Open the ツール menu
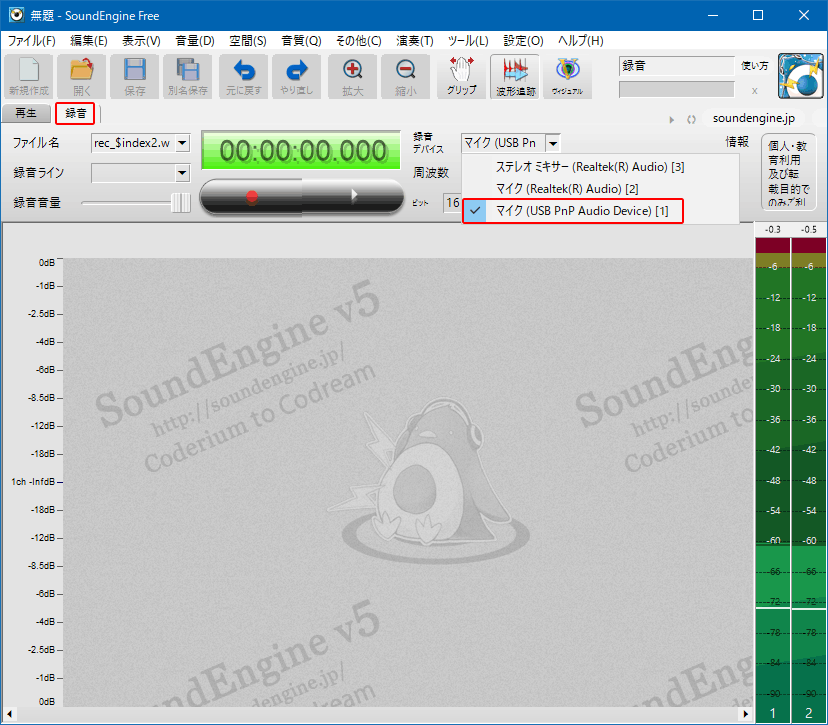The width and height of the screenshot is (828, 725). tap(468, 40)
